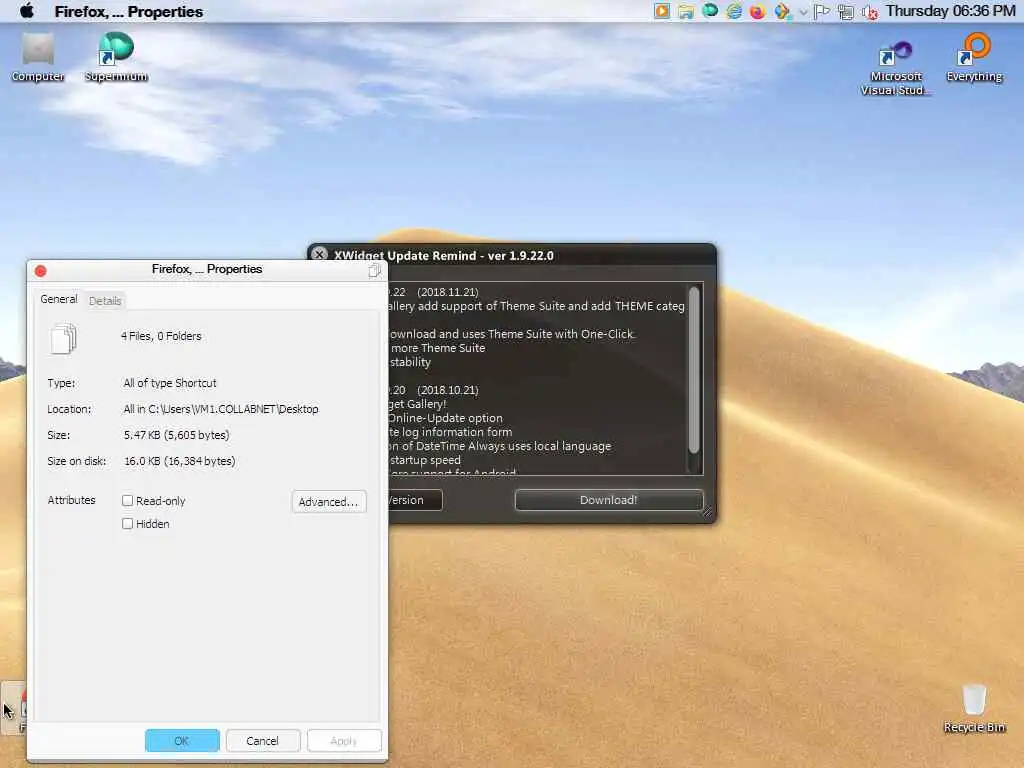Click the multiple files icon in Properties
1024x768 pixels.
pos(63,338)
